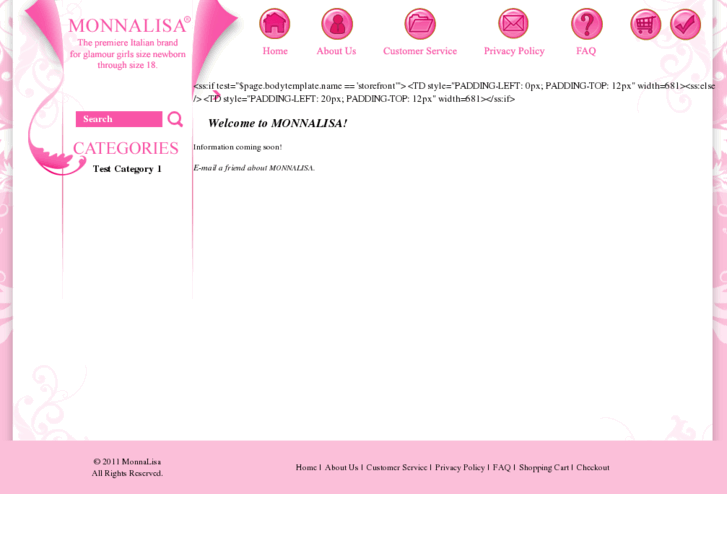Click the Home house icon
Screen dimensions: 727x545
tap(274, 24)
